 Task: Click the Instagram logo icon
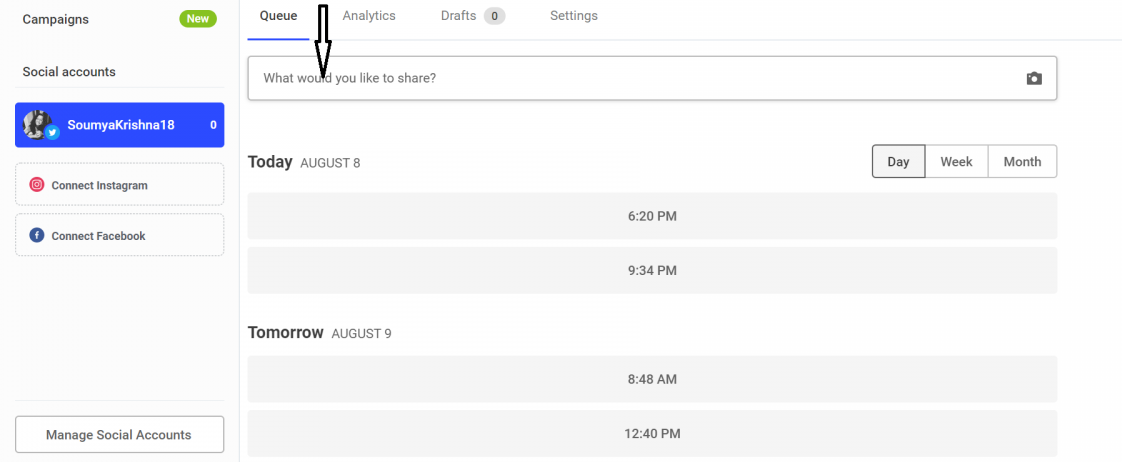click(36, 185)
